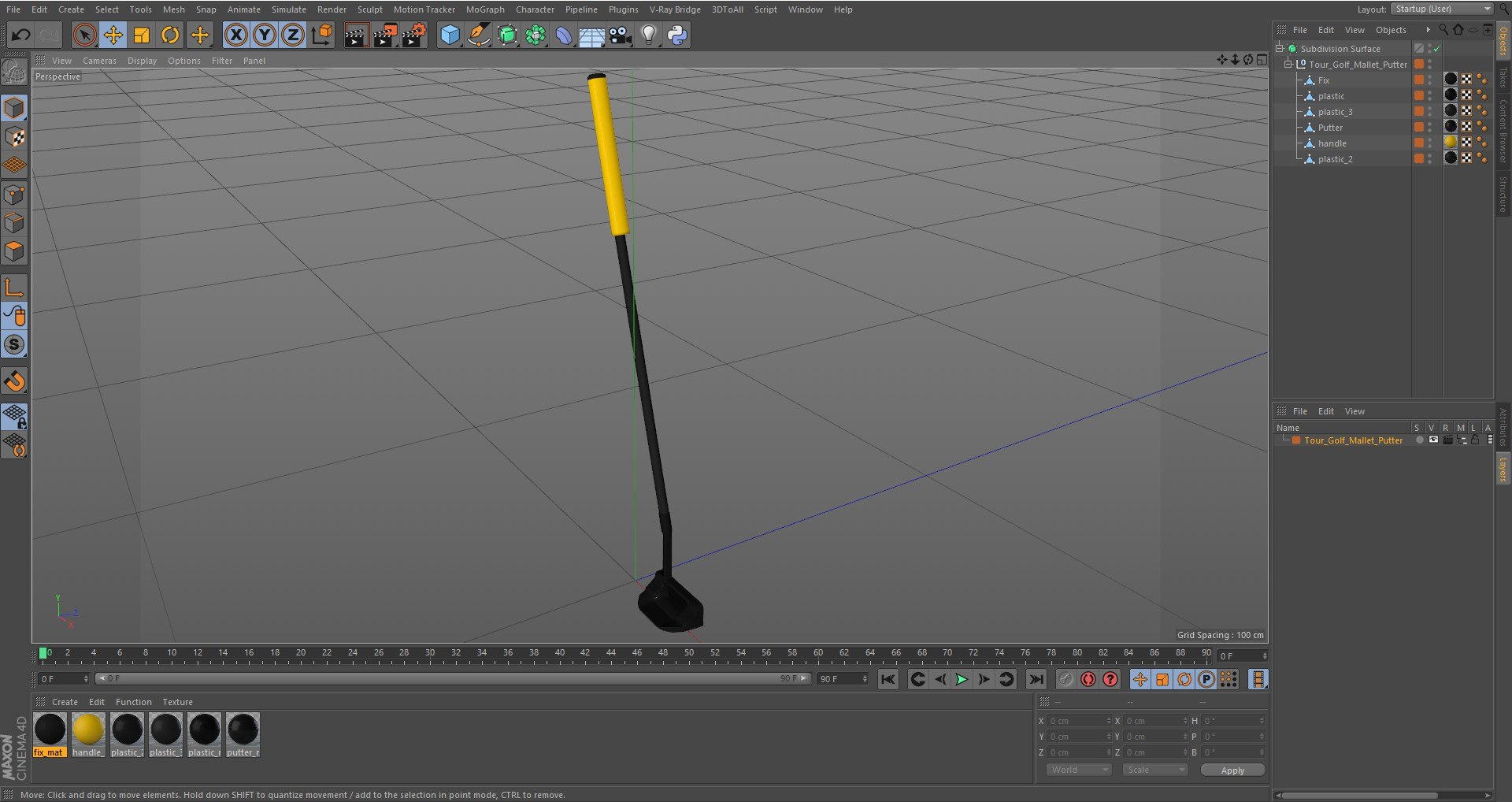Open the Mesh menu

[174, 9]
